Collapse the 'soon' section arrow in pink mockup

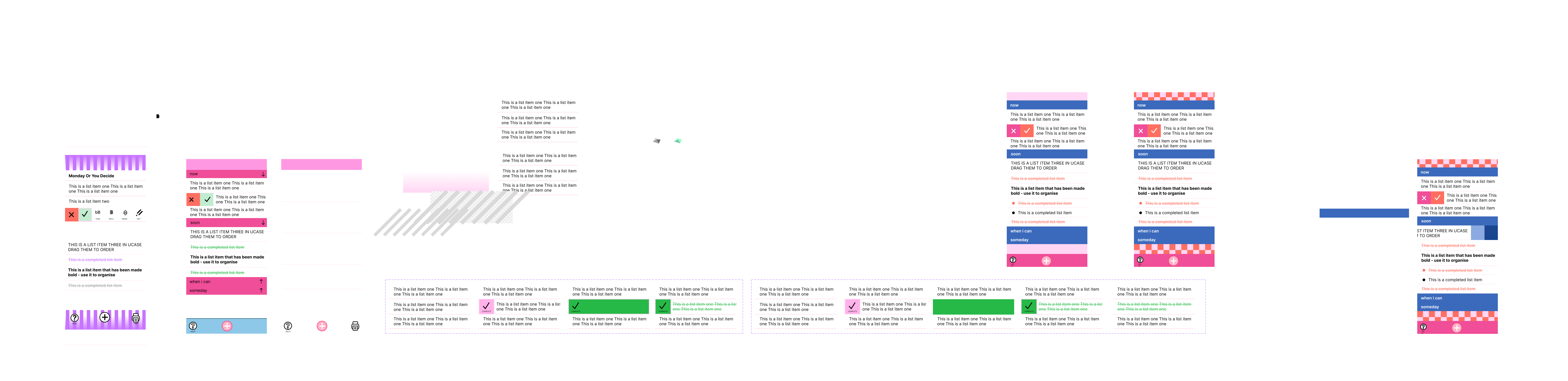click(263, 223)
